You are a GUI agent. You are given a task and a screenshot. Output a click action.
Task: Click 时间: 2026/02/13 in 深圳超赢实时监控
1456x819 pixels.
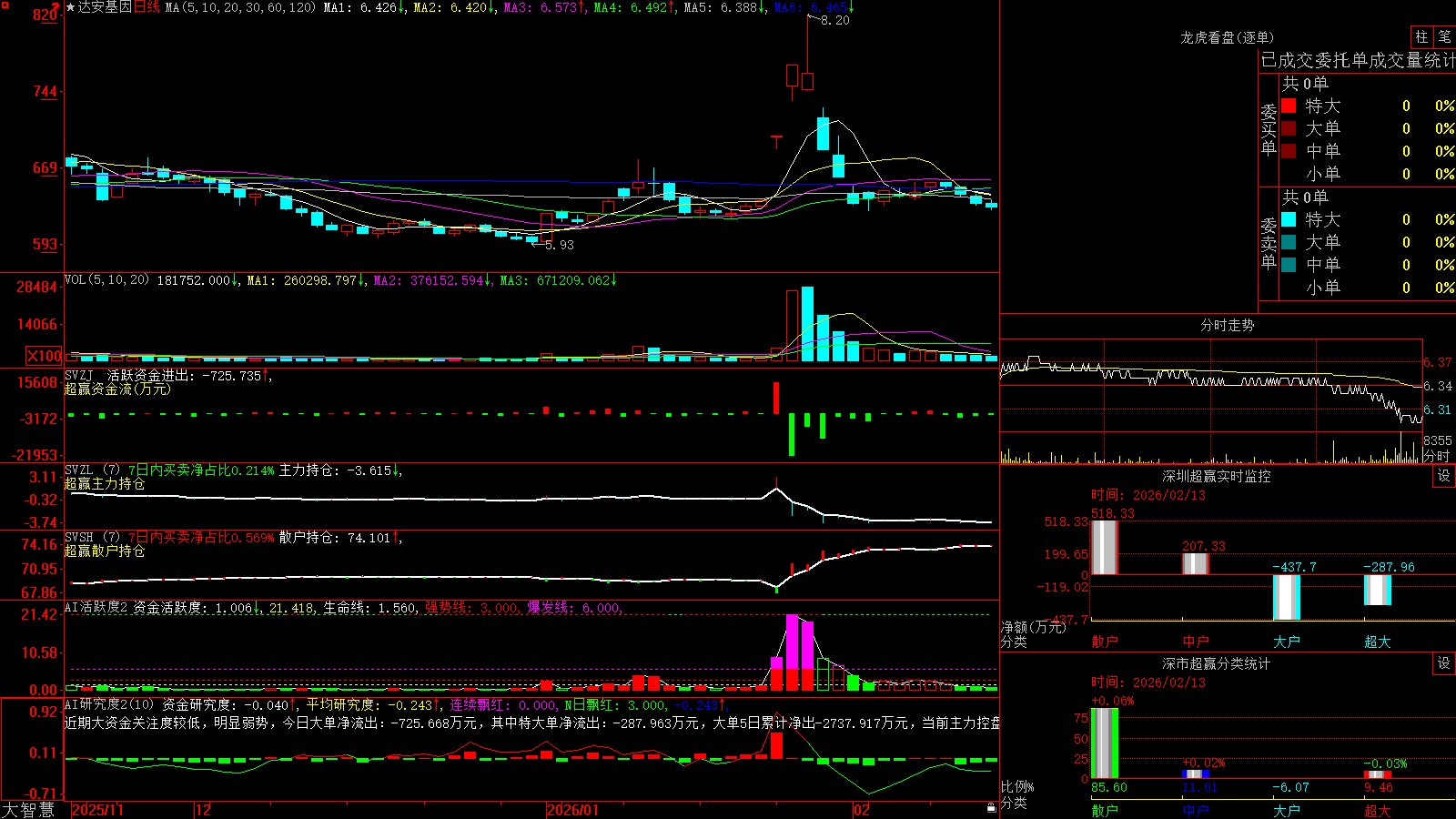(1148, 495)
